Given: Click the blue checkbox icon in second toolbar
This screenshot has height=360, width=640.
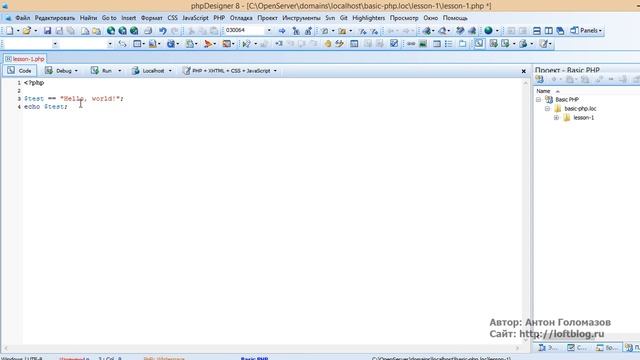Looking at the screenshot, I should click(x=394, y=44).
